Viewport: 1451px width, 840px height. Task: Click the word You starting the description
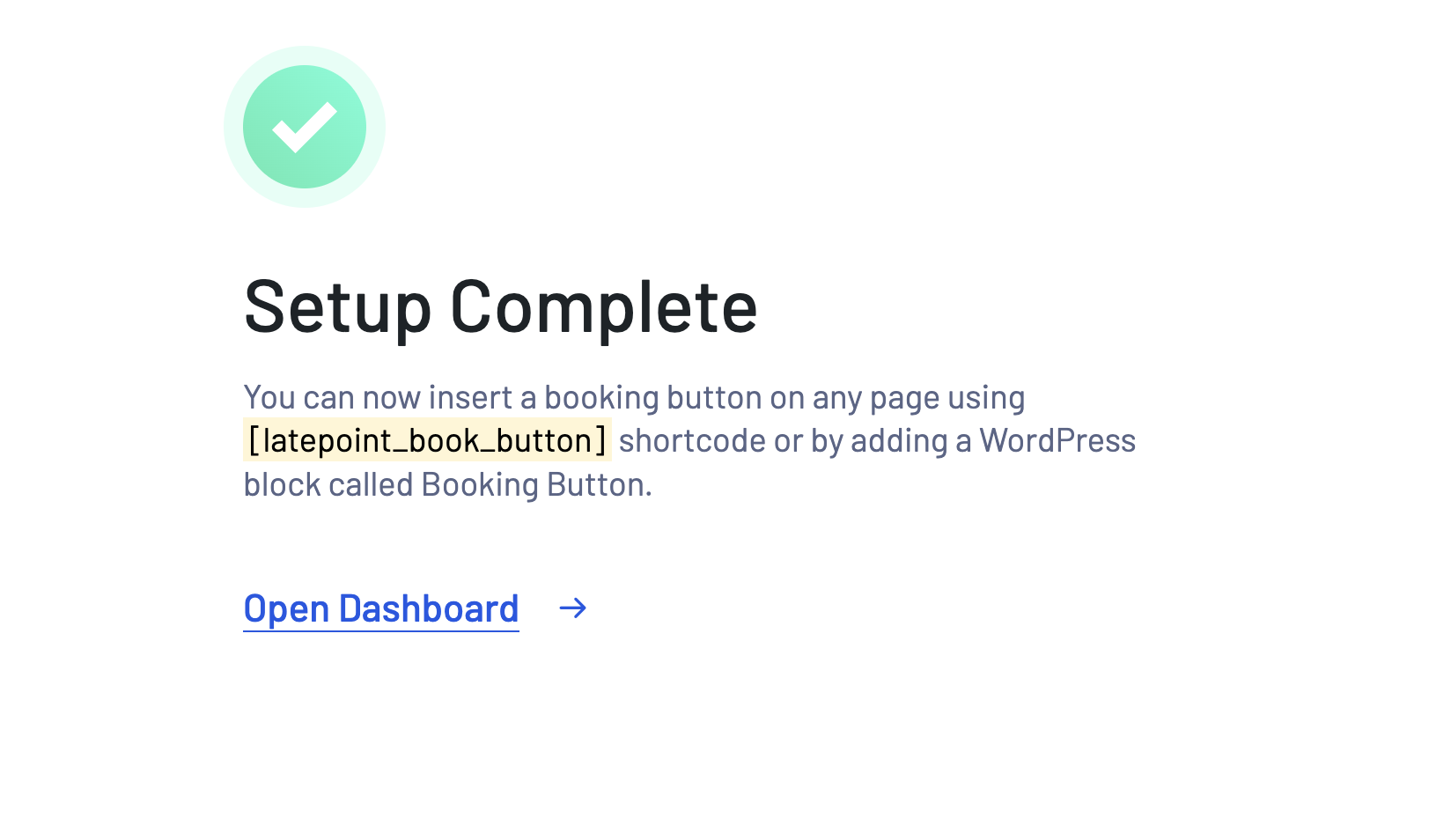[269, 398]
